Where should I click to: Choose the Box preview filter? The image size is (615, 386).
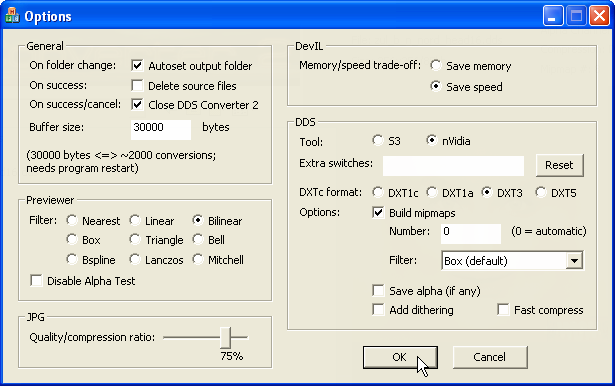[72, 239]
